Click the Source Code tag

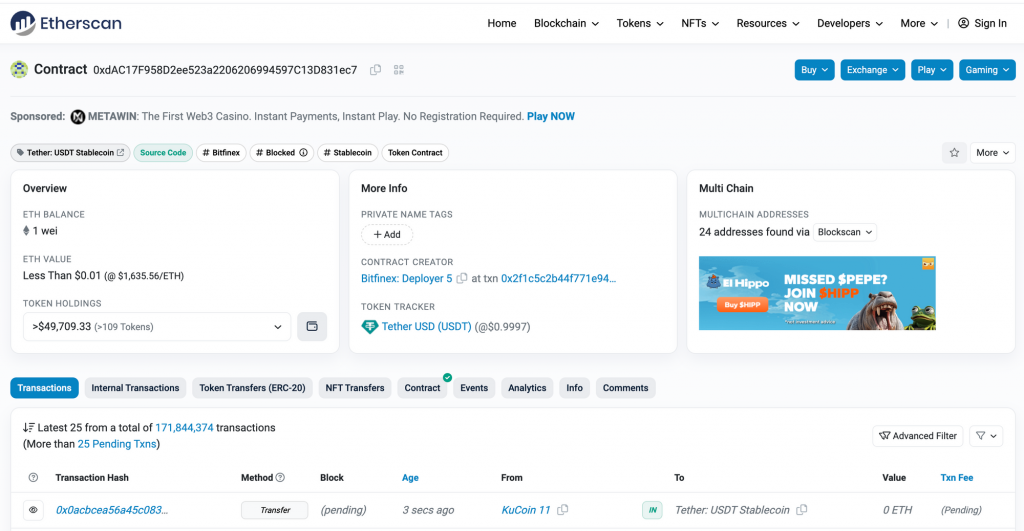click(x=163, y=153)
